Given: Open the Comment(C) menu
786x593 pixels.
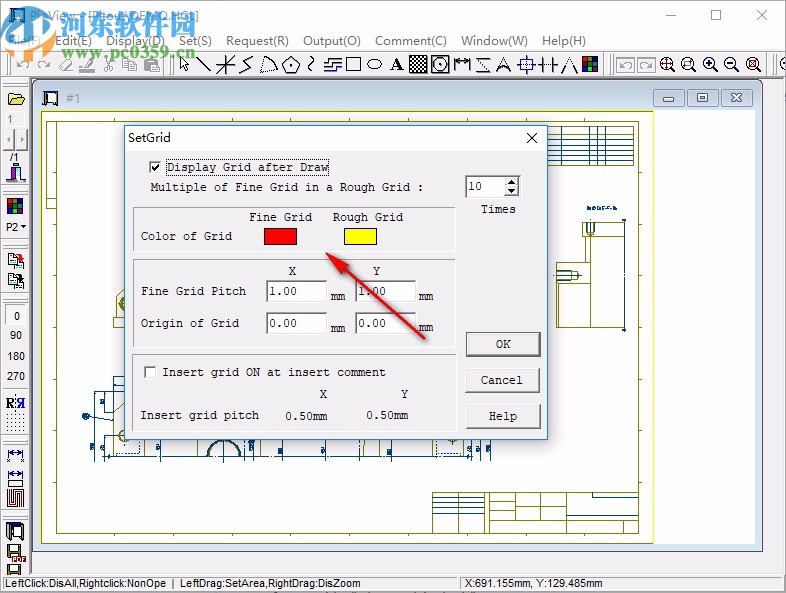Looking at the screenshot, I should pyautogui.click(x=411, y=41).
